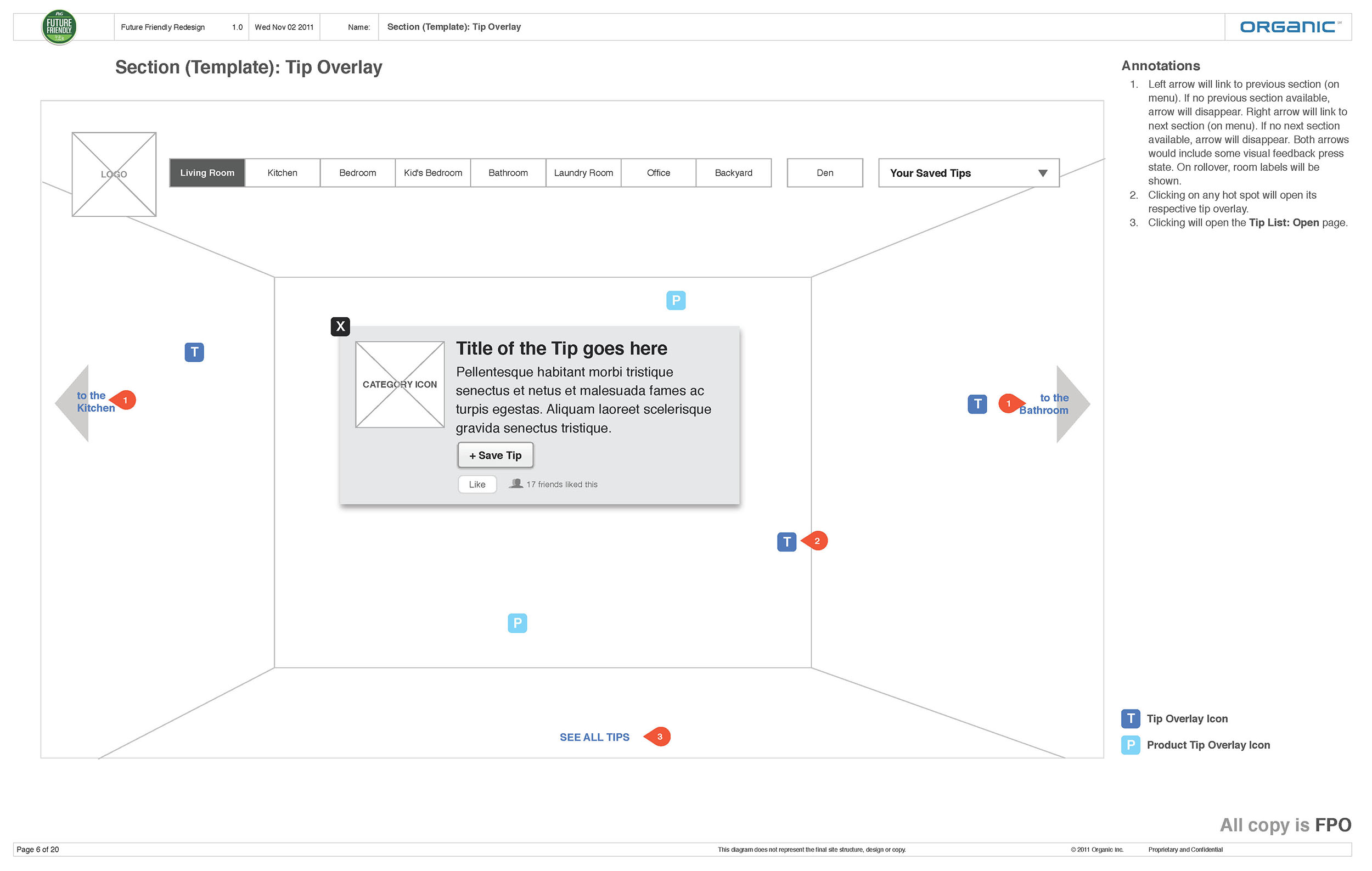Click the T tip icon near Kitchen arrow
This screenshot has width=1372, height=871.
[194, 352]
